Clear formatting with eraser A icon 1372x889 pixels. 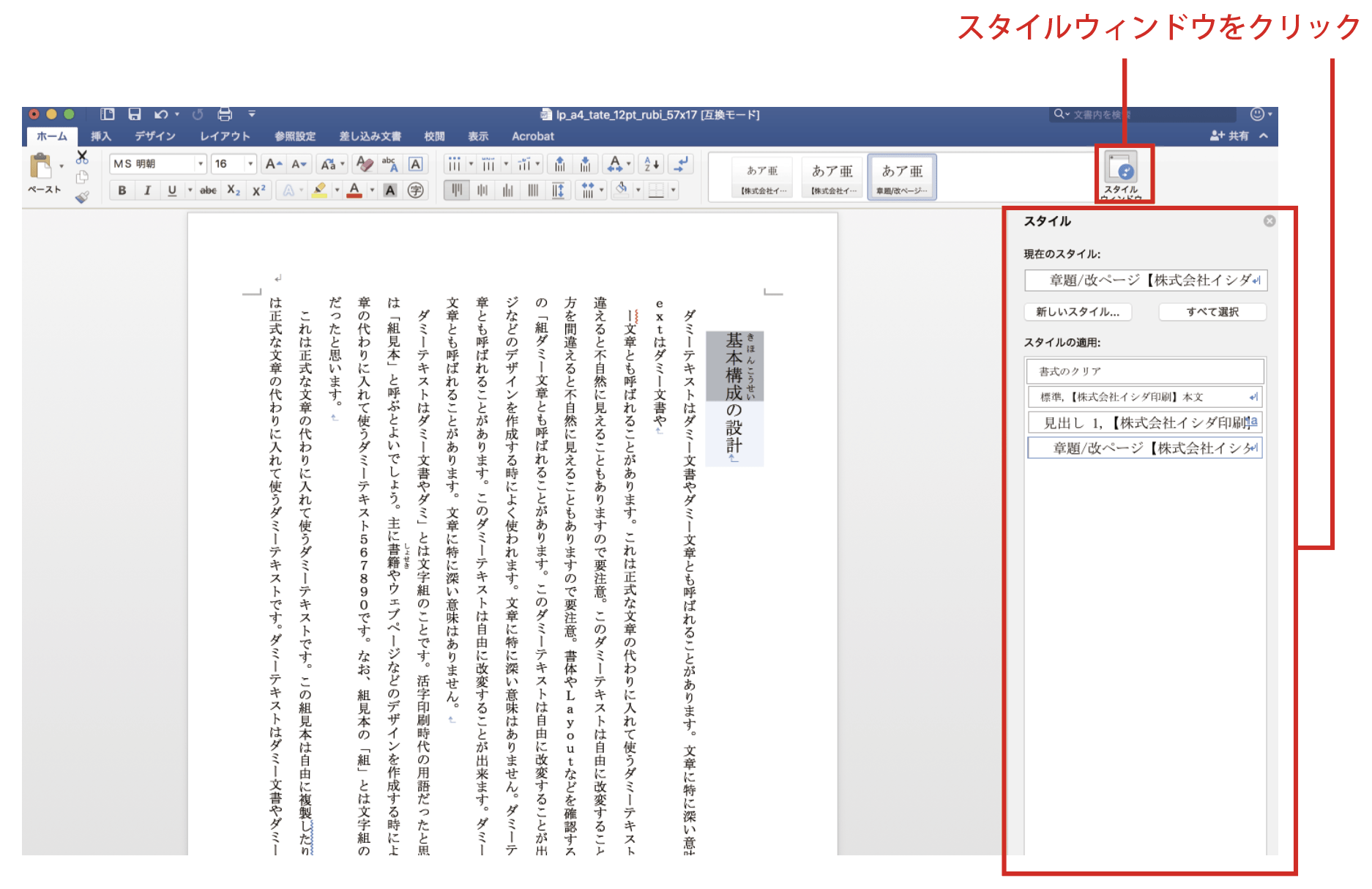pyautogui.click(x=364, y=164)
